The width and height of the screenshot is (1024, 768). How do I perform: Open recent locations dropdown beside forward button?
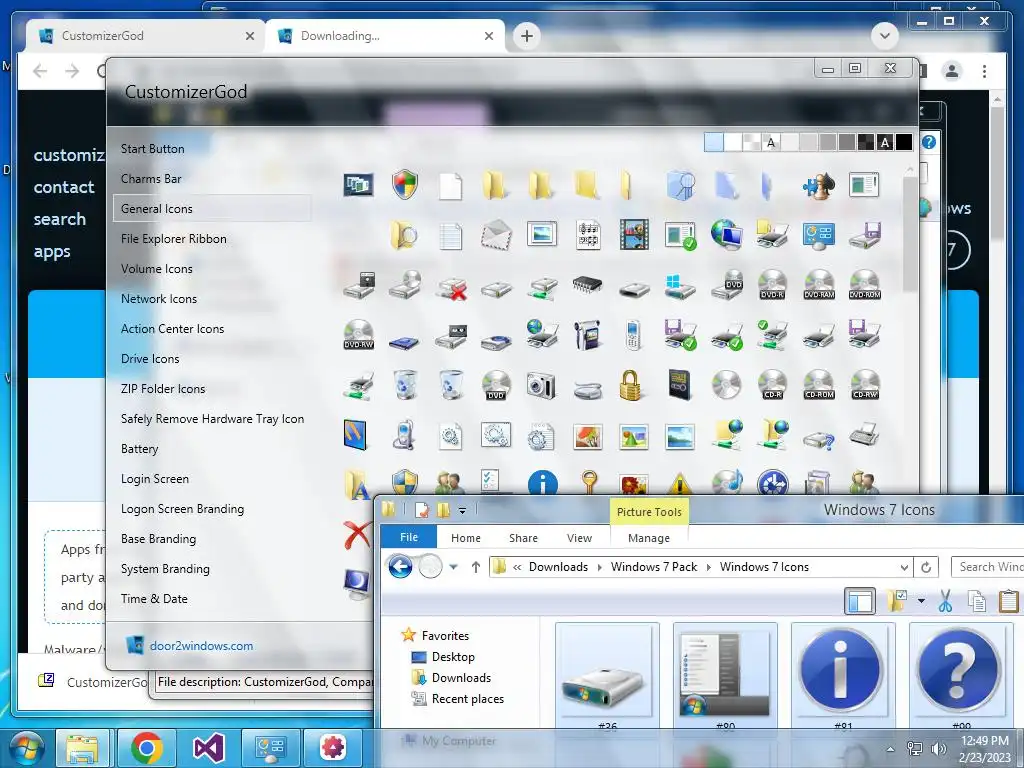pos(453,567)
